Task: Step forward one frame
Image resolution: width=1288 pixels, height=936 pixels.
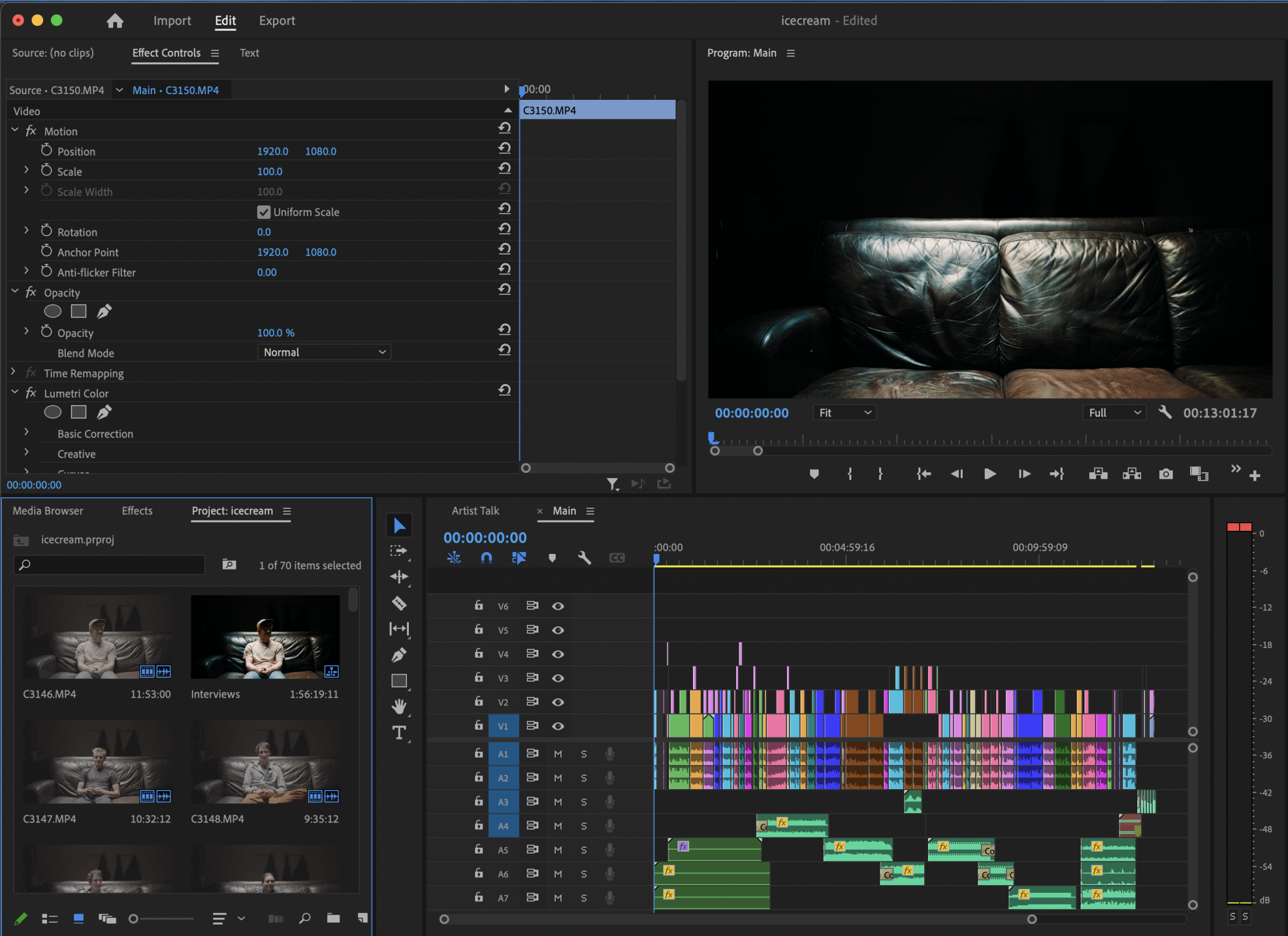Action: (1024, 474)
